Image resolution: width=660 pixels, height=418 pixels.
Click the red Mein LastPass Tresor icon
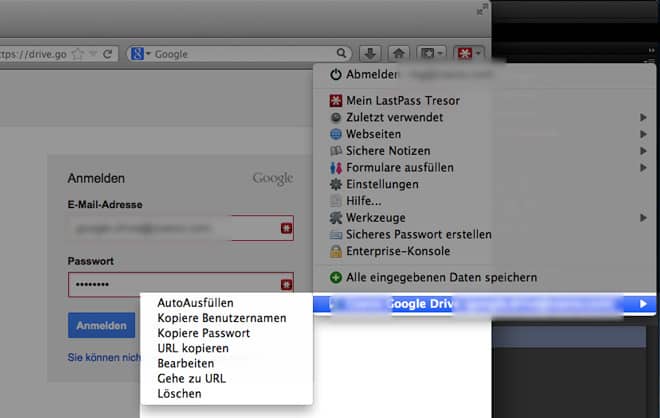coord(335,101)
